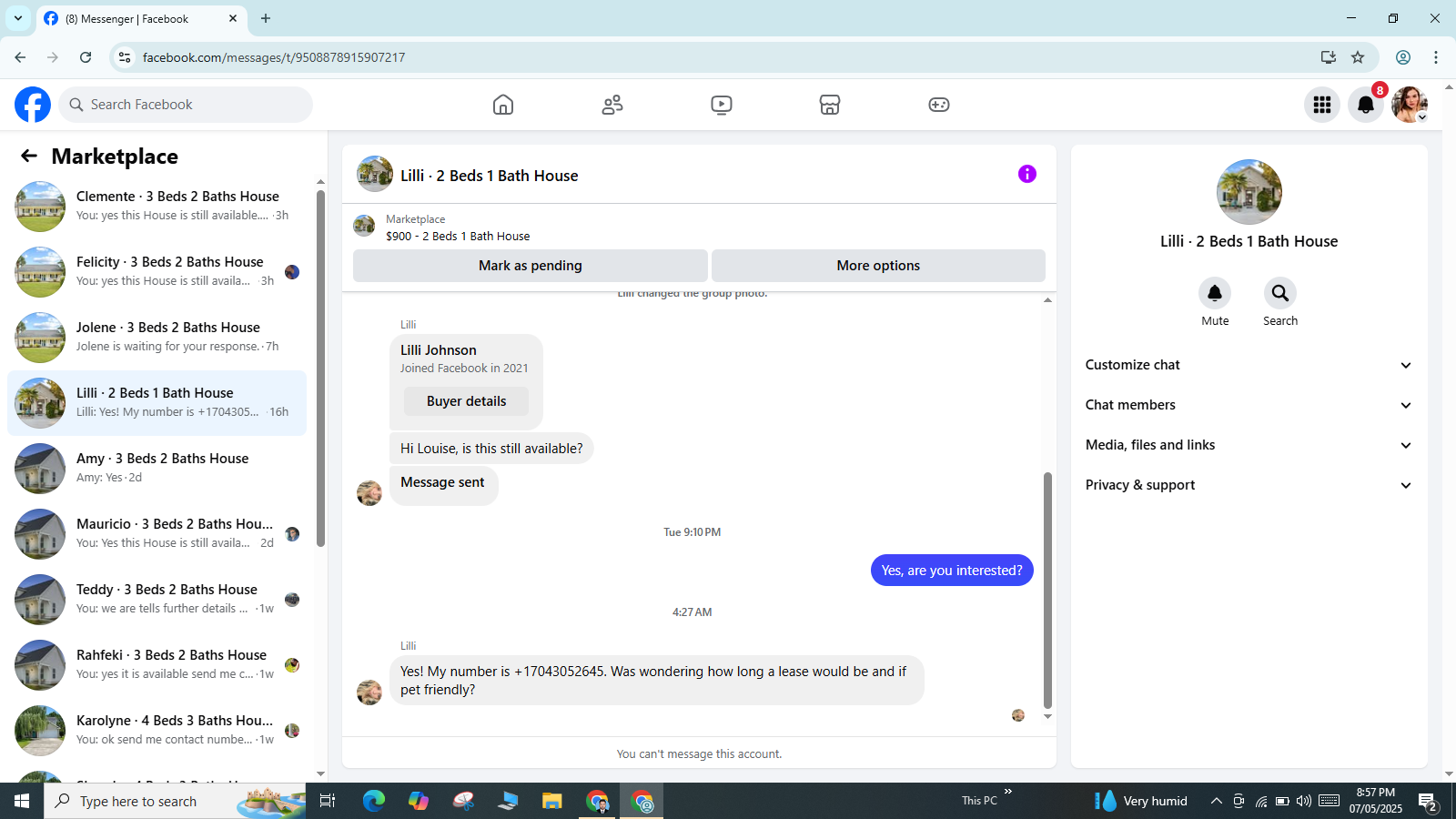Click Lilli house profile photo in right panel
Viewport: 1456px width, 819px height.
[x=1249, y=192]
